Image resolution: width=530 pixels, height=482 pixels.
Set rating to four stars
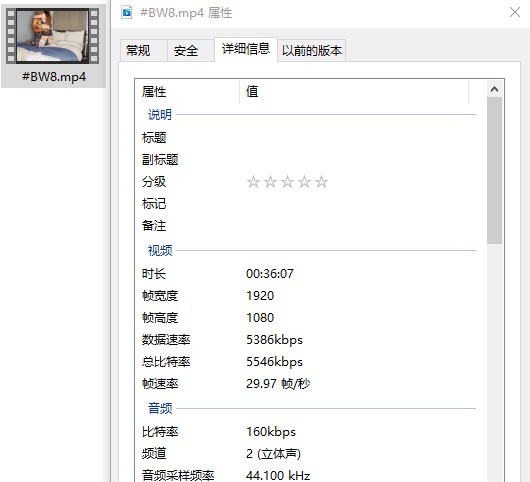(304, 182)
